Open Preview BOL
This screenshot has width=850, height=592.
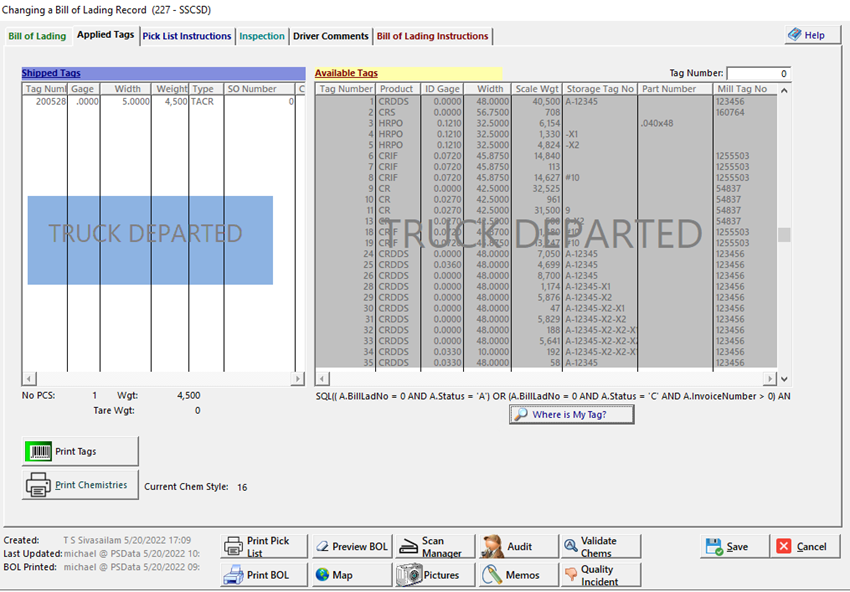coord(350,547)
